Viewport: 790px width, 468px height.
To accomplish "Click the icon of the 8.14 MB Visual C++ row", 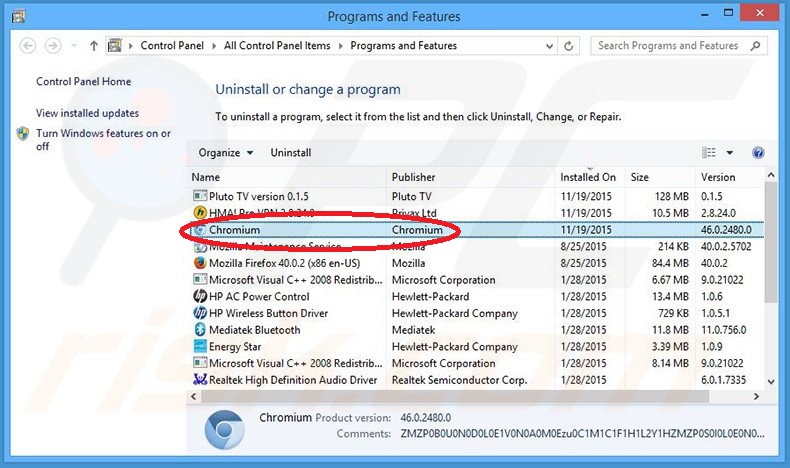I will coord(200,363).
